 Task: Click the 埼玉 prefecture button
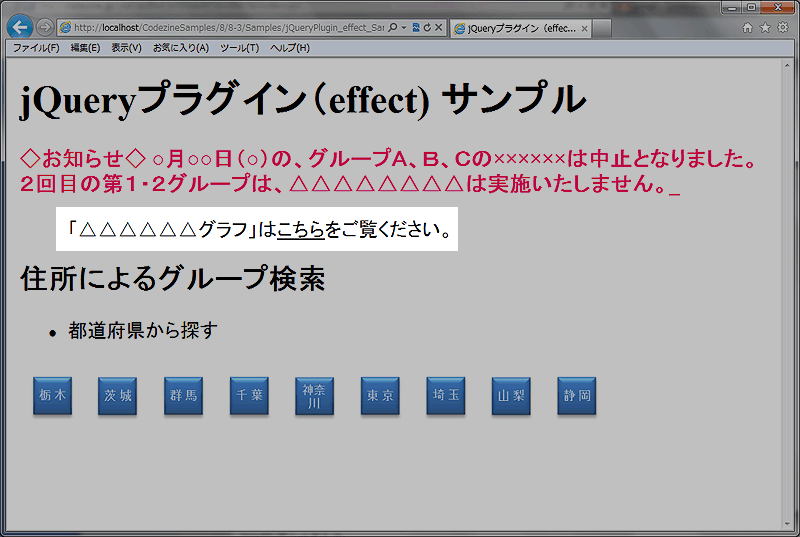point(446,396)
